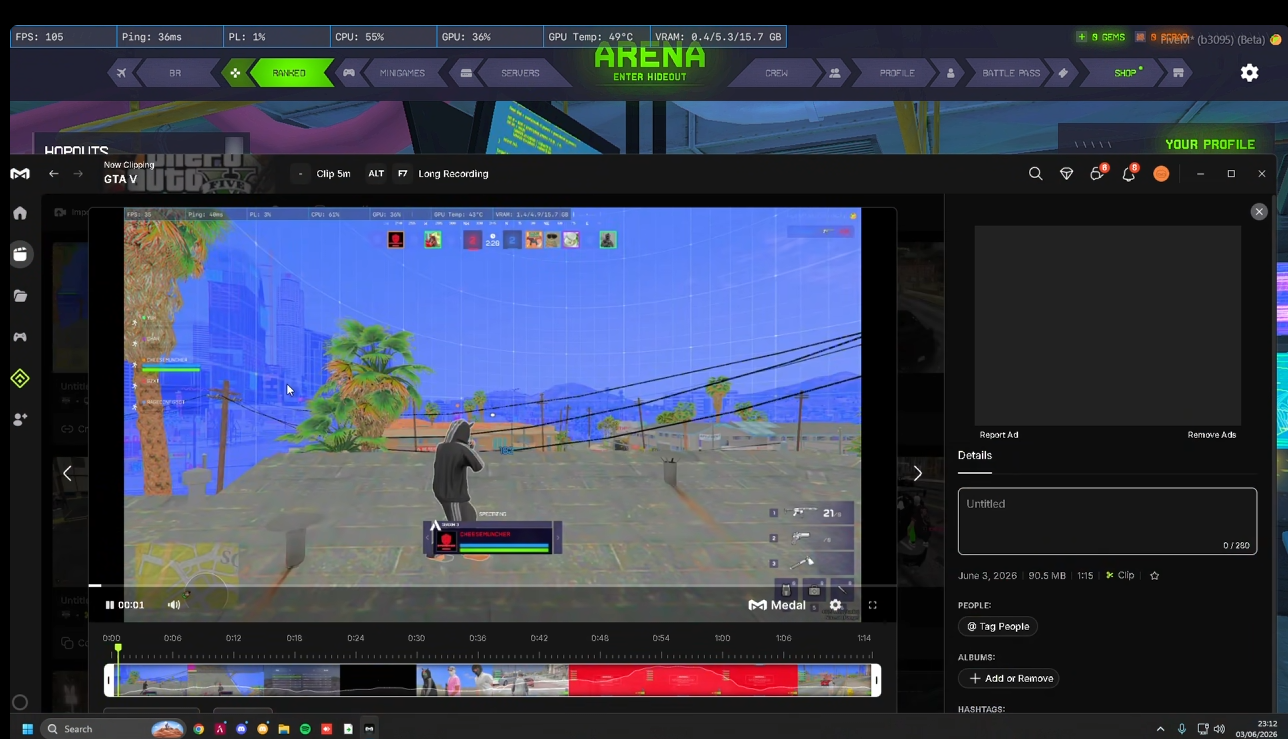Click the Clip 5m shortcut label
The image size is (1288, 739).
tap(333, 174)
